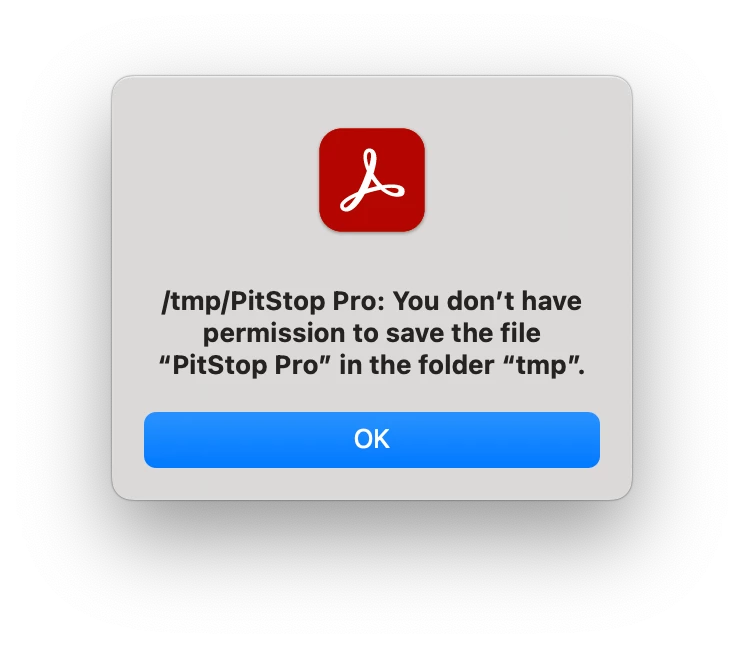Screen dimensions: 744x648
Task: Click the quoted "tmp" folder name
Action: point(540,365)
